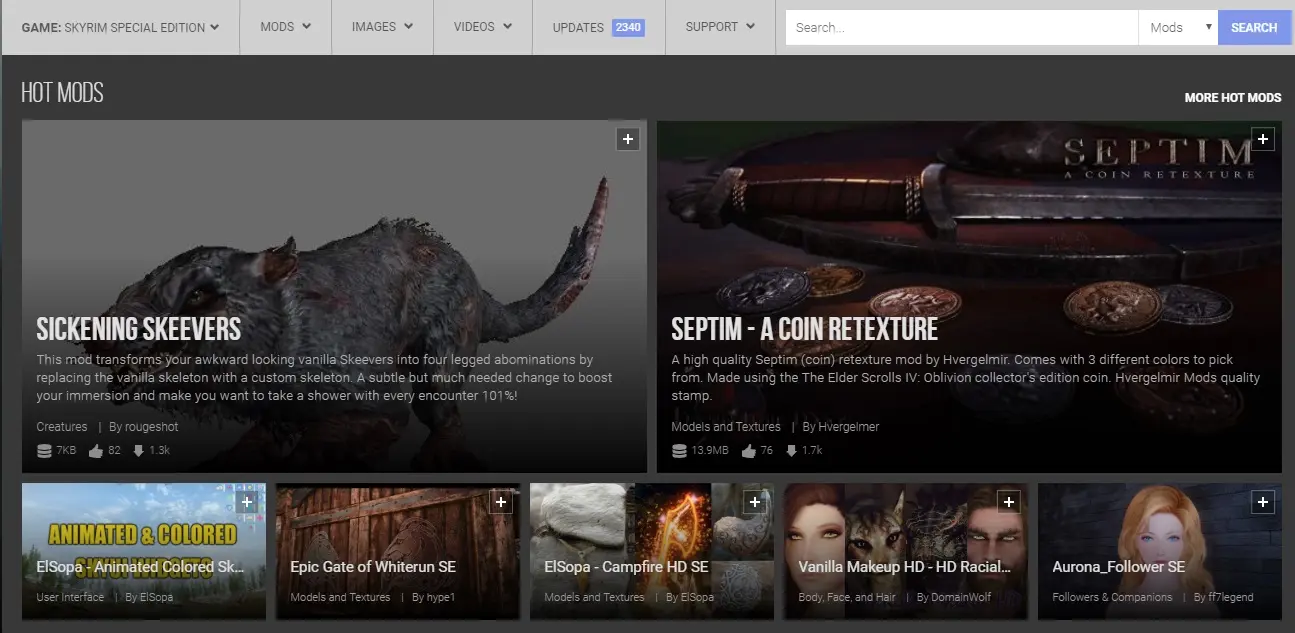Click thumbs-up endorsement icon on Septim card
The width and height of the screenshot is (1295, 633).
(x=748, y=451)
